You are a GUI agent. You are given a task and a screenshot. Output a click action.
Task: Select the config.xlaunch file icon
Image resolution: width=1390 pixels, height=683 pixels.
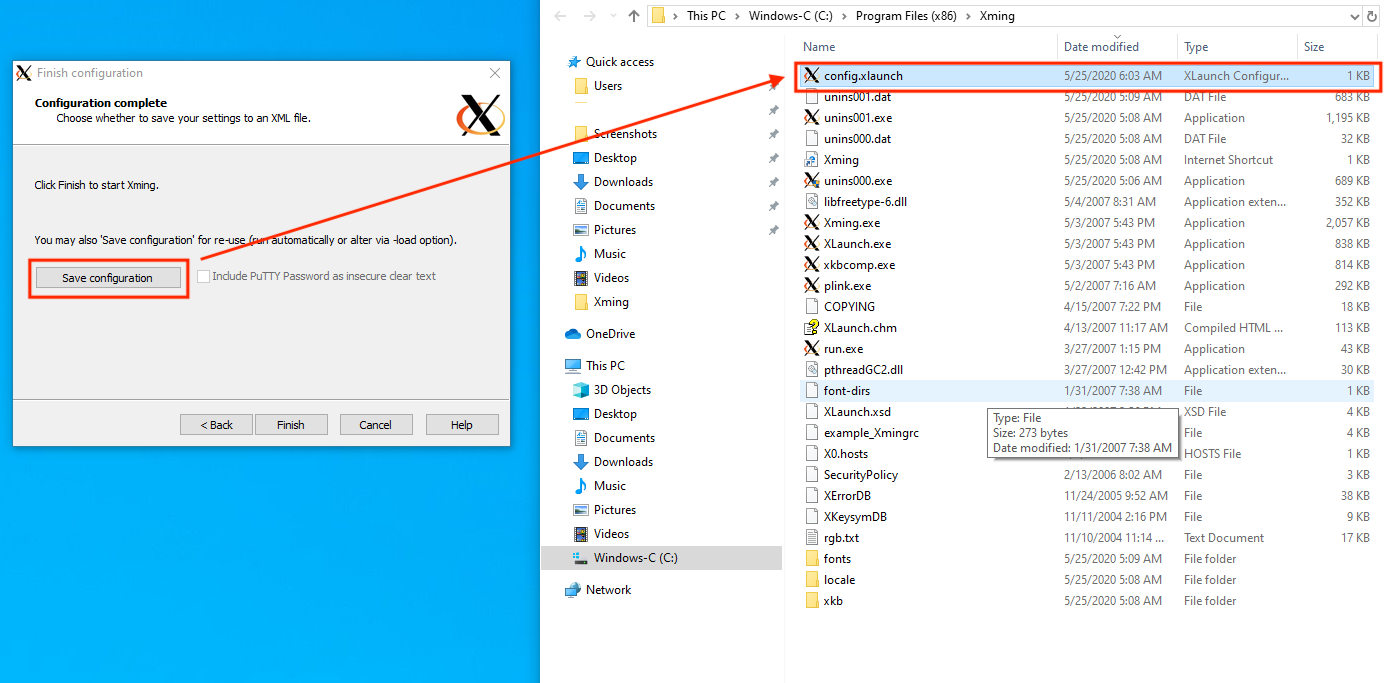812,76
